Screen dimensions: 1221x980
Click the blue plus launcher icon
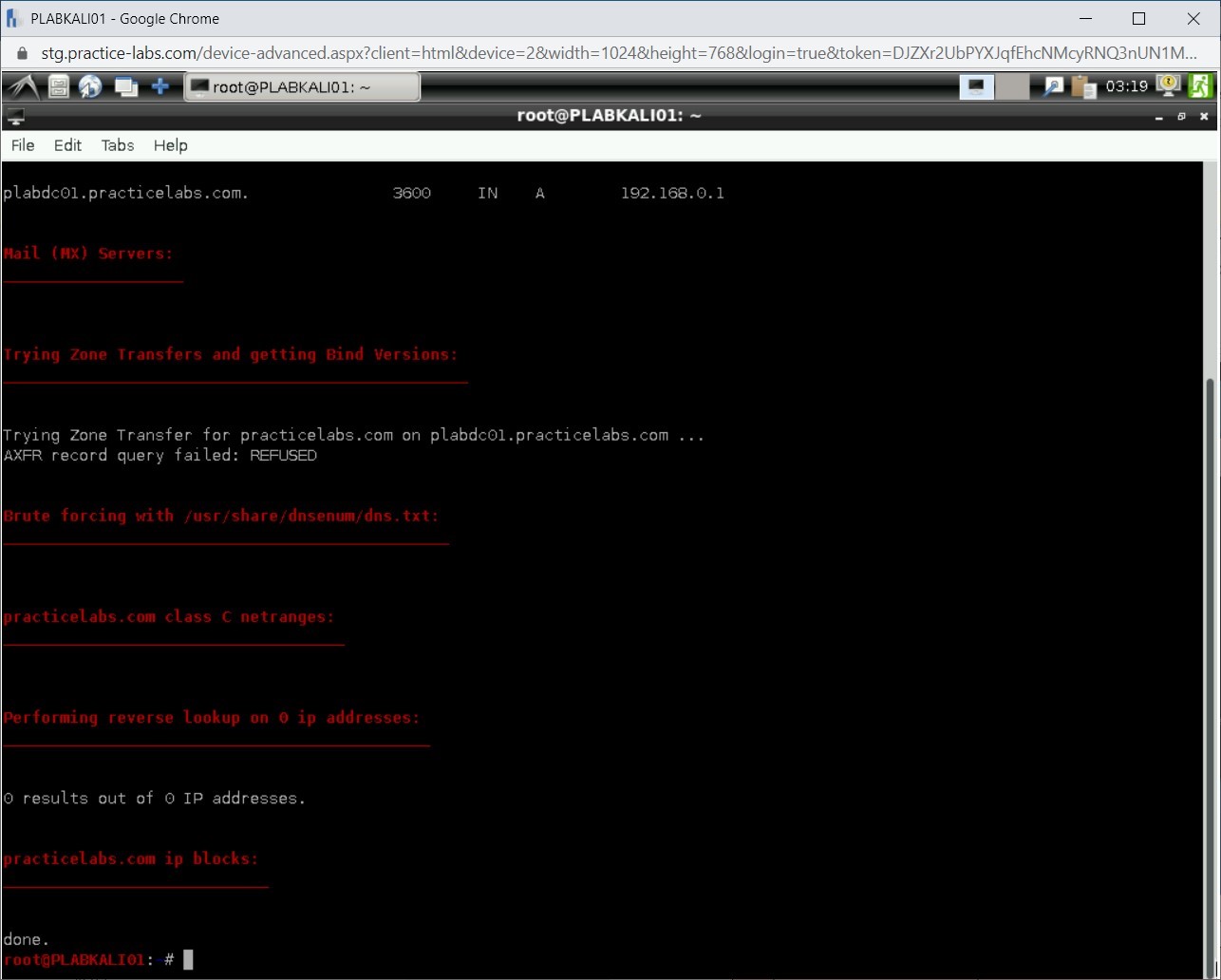coord(160,87)
